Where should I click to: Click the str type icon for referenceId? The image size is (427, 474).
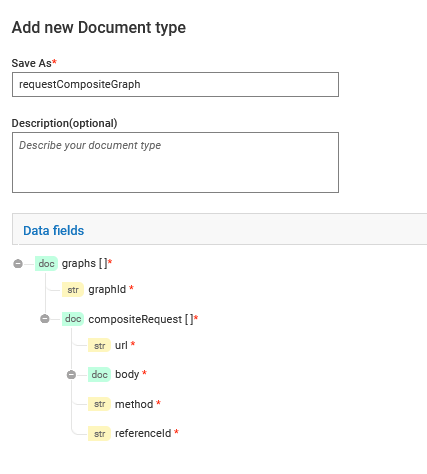click(x=99, y=433)
